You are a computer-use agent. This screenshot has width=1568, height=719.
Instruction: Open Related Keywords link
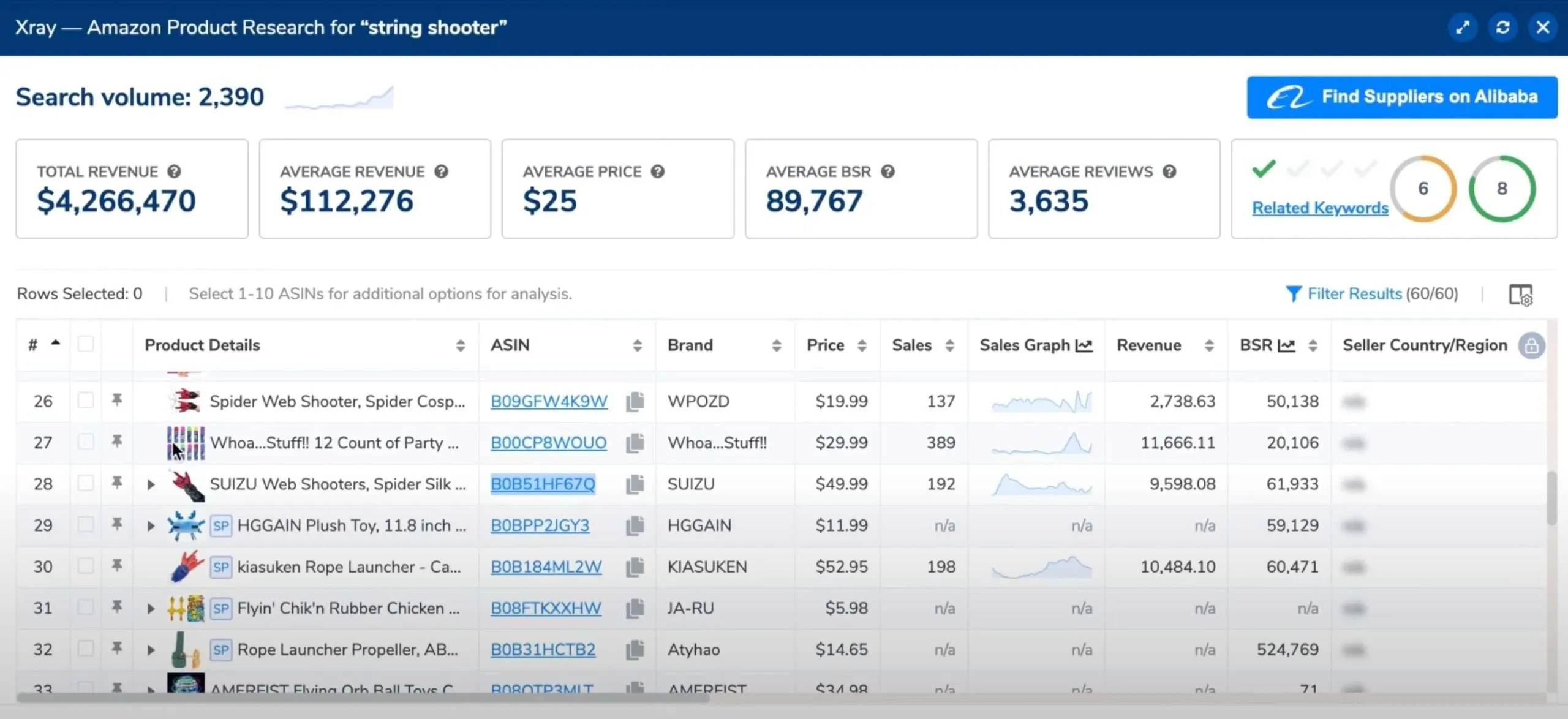[1320, 208]
